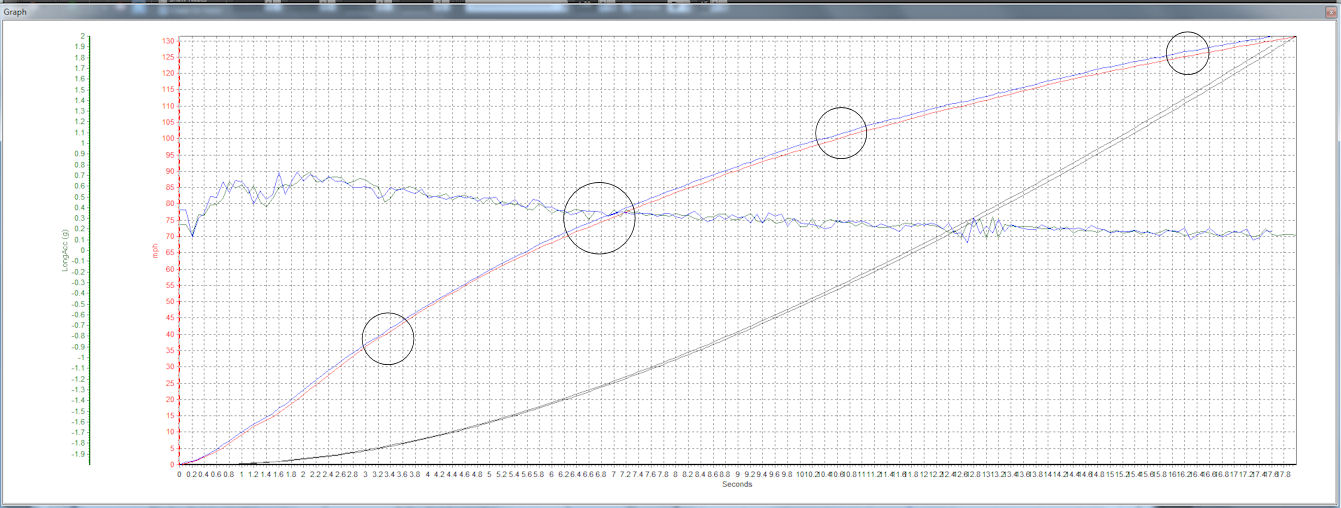This screenshot has height=508, width=1341.
Task: Click the 130 value on the mph axis
Action: (x=169, y=41)
